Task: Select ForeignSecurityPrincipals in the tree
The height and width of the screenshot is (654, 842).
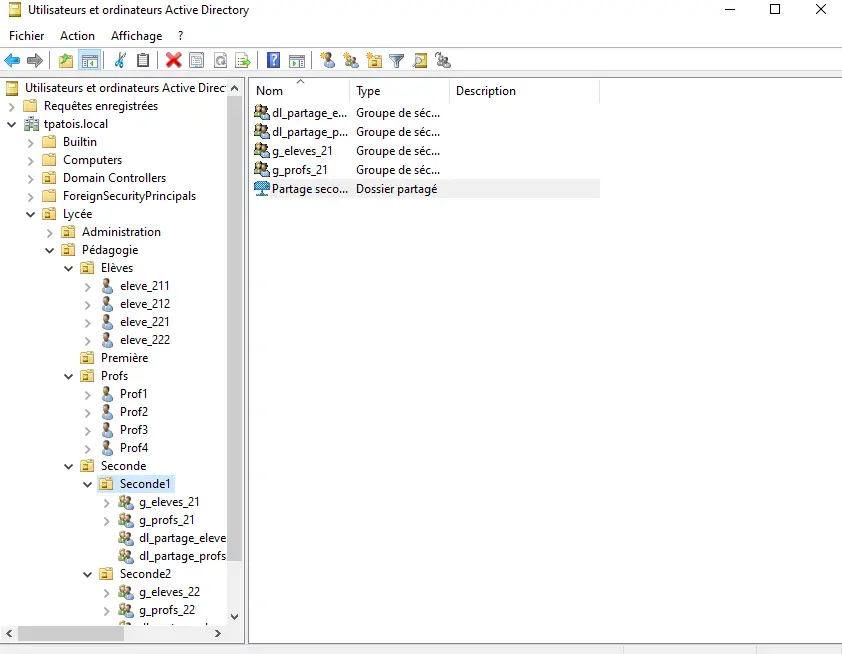Action: [x=129, y=196]
